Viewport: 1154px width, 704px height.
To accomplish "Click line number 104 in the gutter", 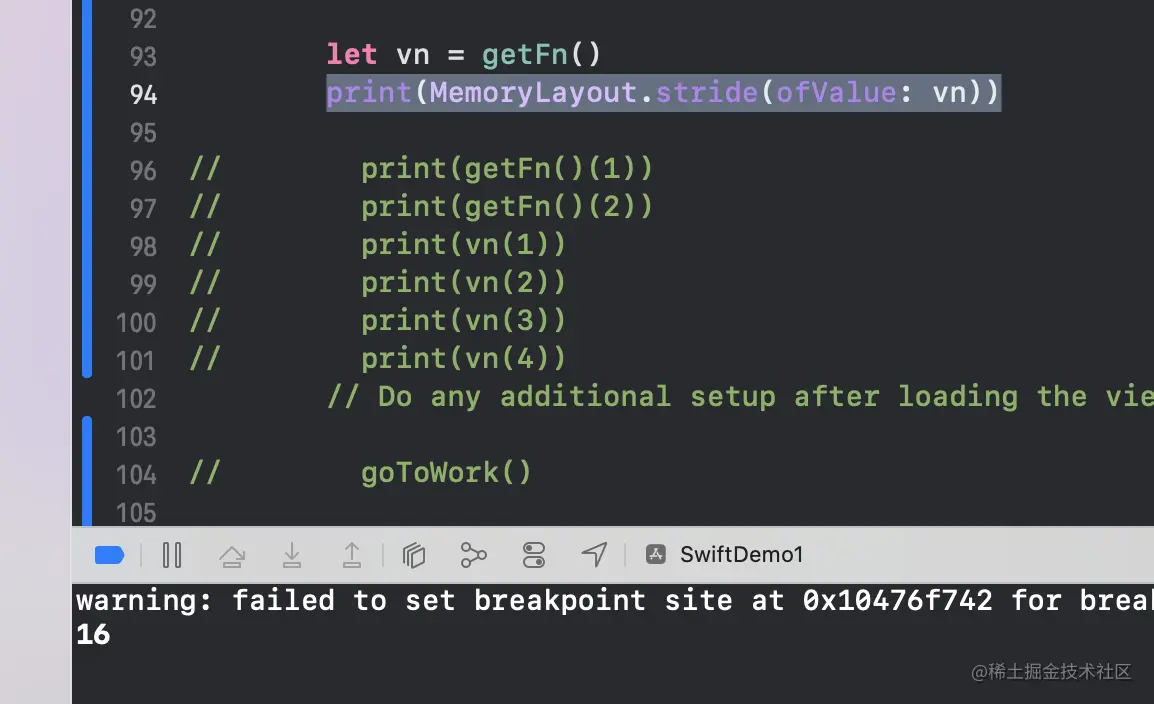I will point(137,474).
